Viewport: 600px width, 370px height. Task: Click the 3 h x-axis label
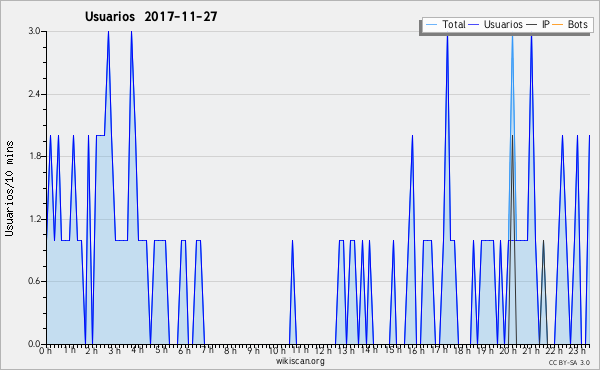click(114, 350)
